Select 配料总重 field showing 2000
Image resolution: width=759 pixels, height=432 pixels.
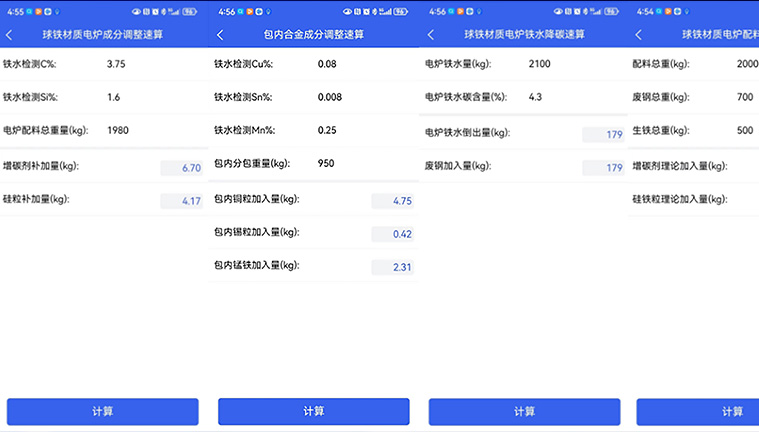pos(746,64)
